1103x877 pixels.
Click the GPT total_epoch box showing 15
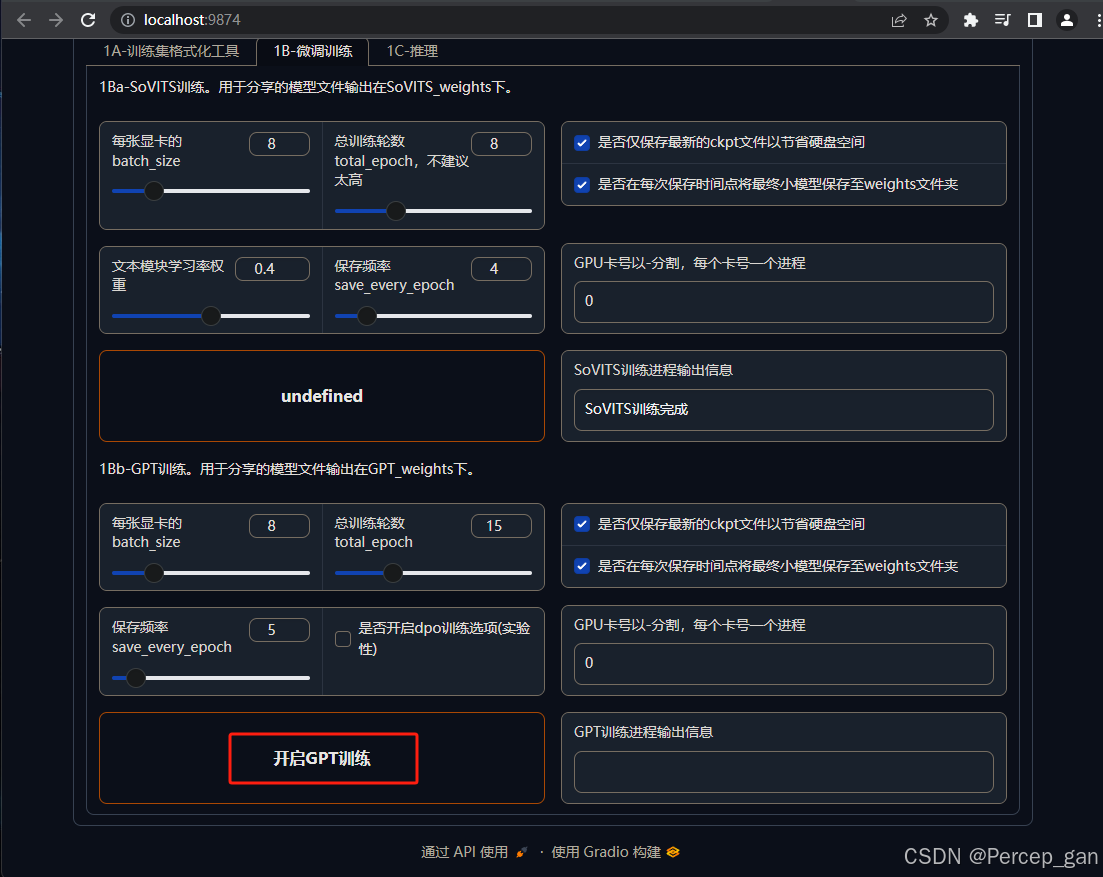tap(501, 526)
